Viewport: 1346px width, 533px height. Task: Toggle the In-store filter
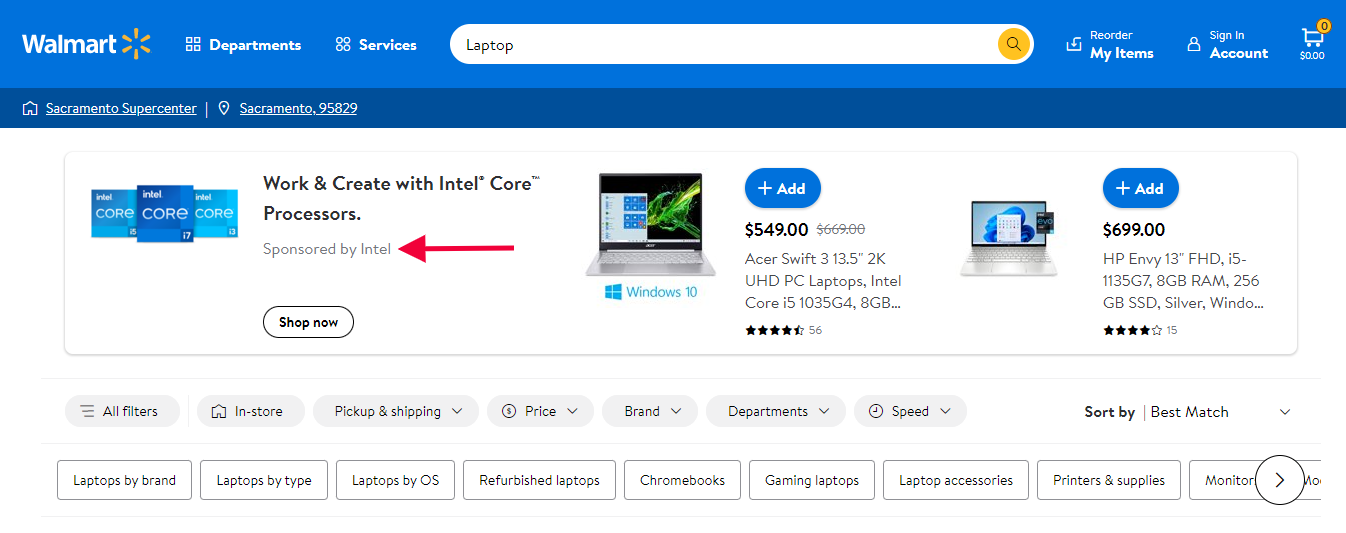pos(250,411)
